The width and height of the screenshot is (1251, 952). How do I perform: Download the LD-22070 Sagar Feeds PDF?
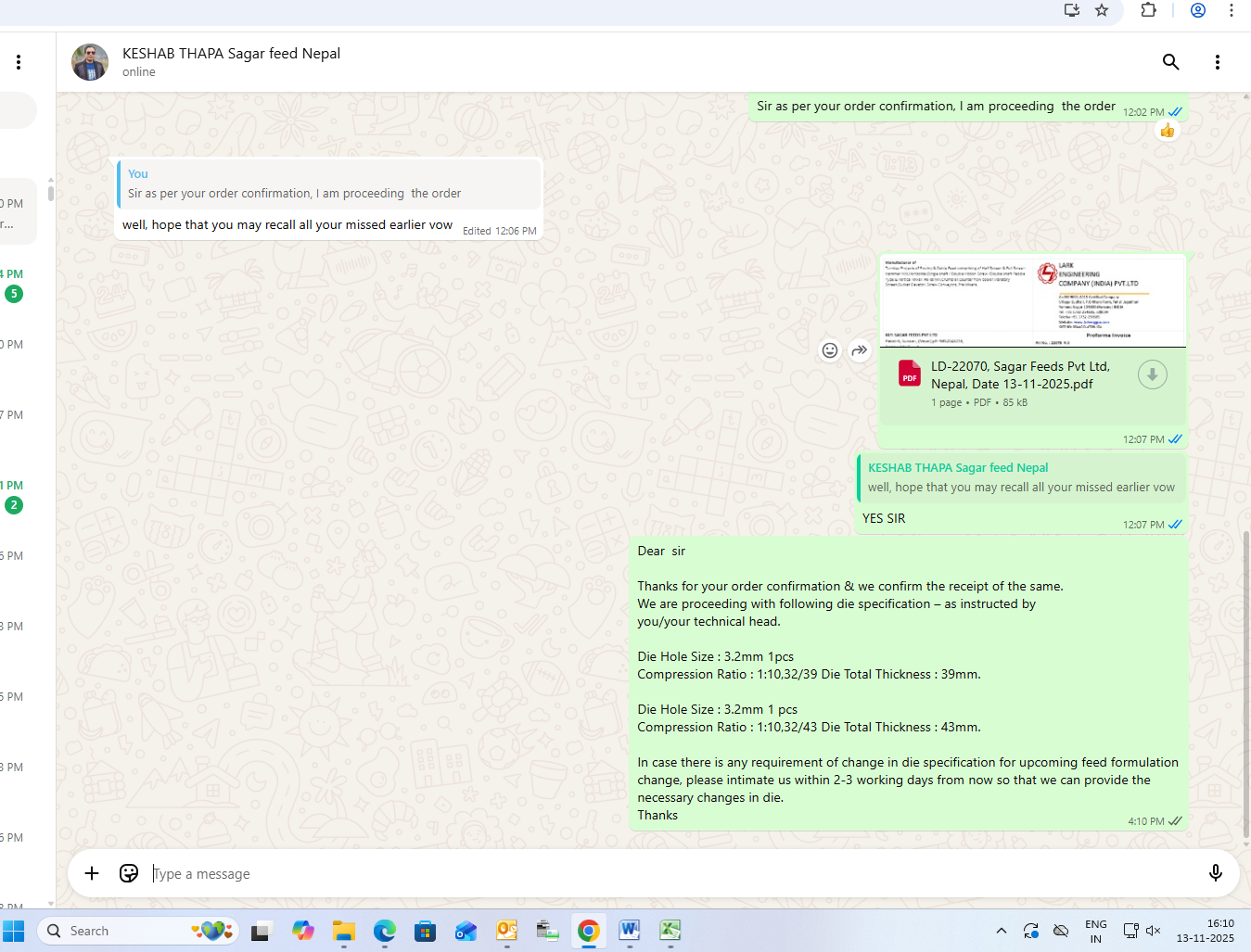(1152, 374)
